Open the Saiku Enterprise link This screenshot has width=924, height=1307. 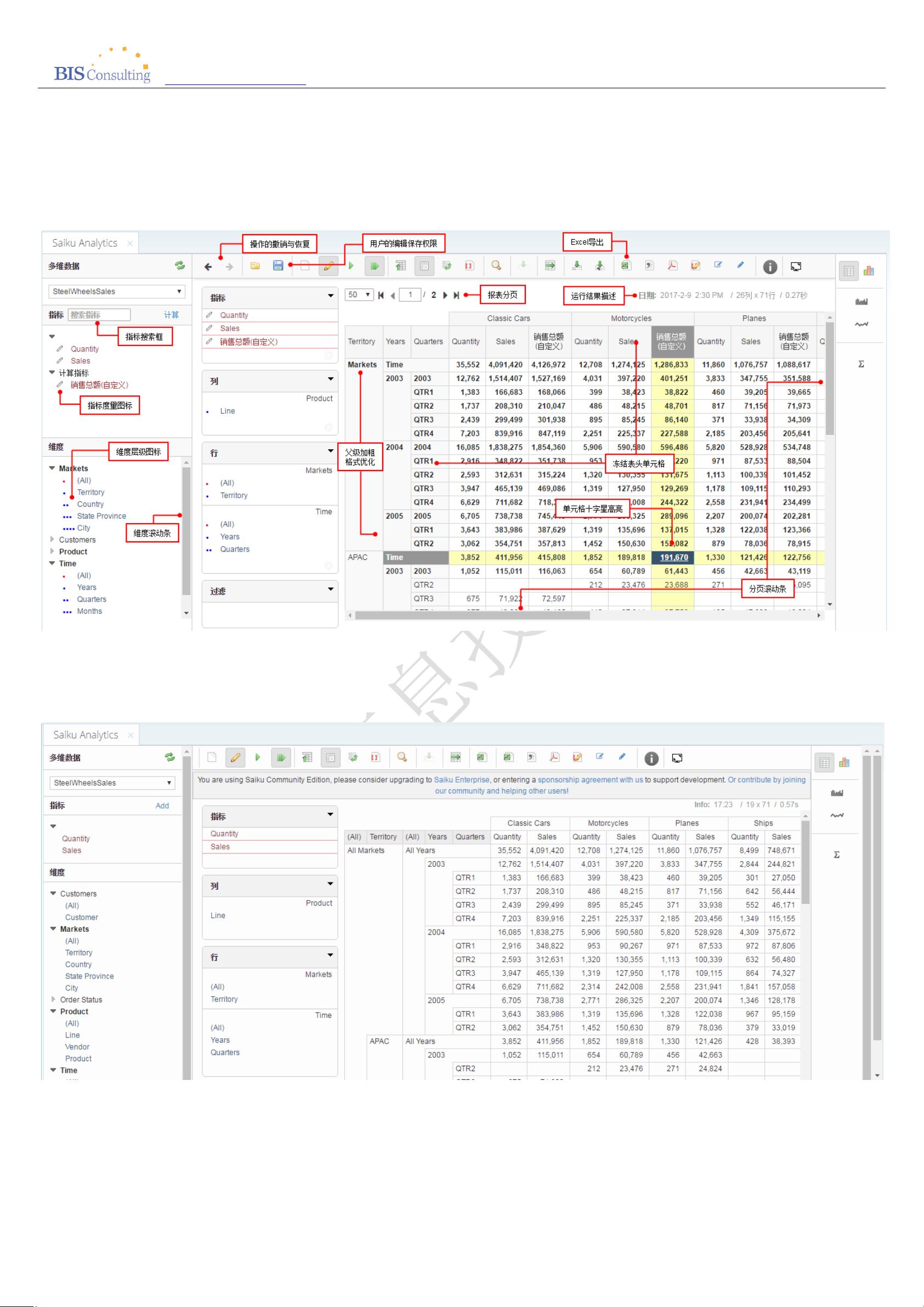461,779
